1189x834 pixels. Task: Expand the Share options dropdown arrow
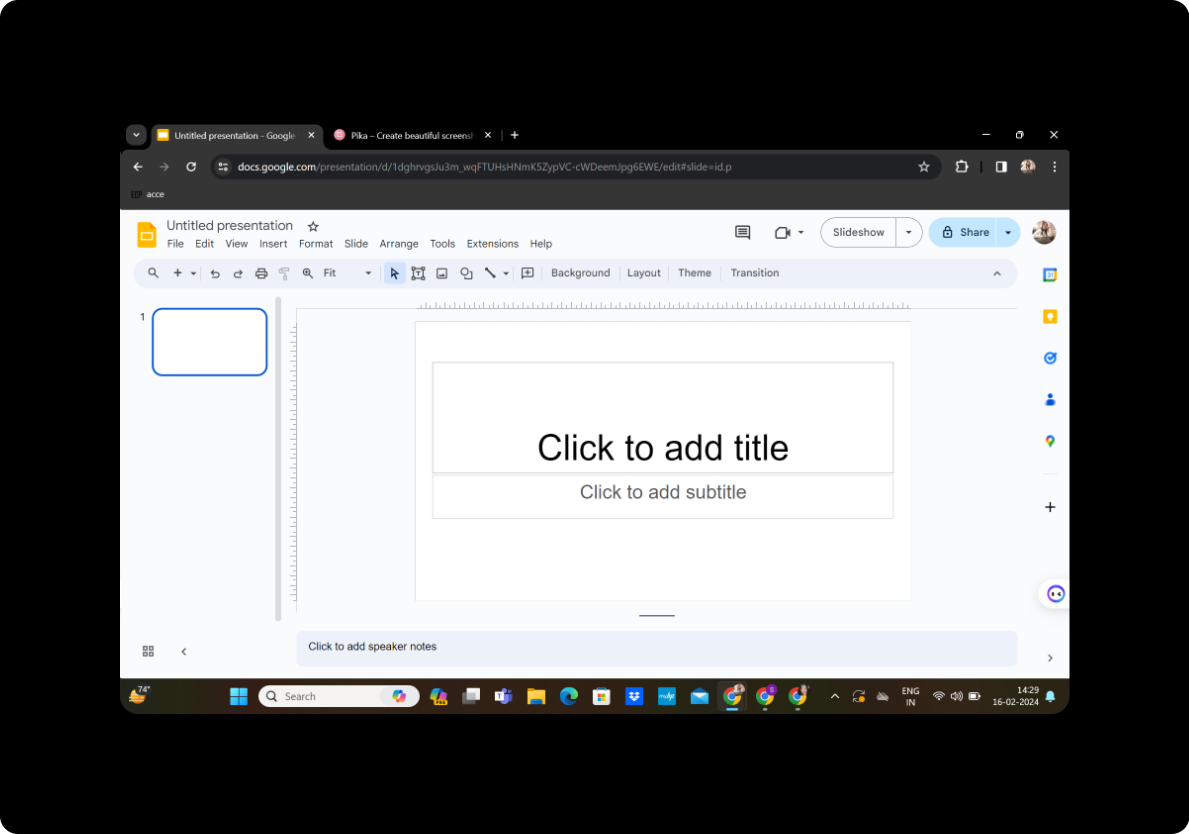[x=1009, y=232]
